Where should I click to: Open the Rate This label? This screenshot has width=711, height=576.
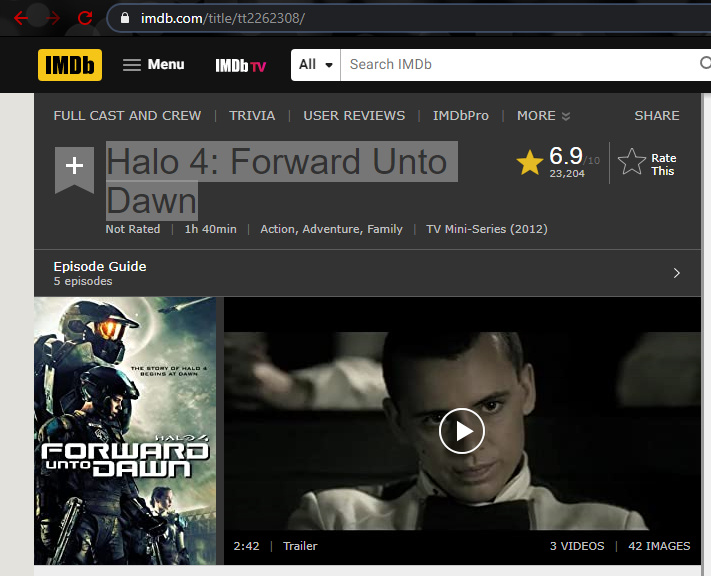coord(663,164)
